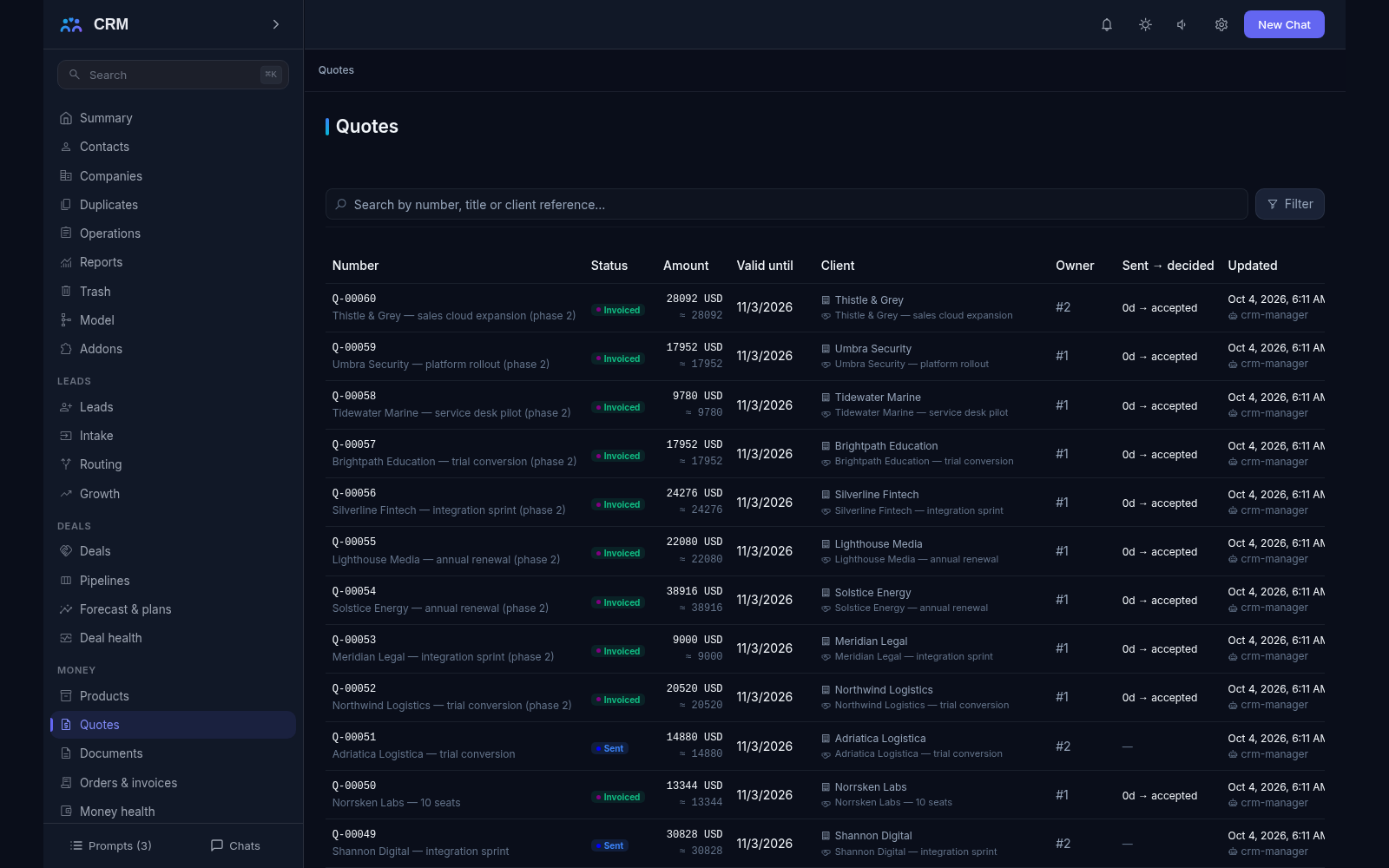Open client Tidewater Marine

point(878,398)
